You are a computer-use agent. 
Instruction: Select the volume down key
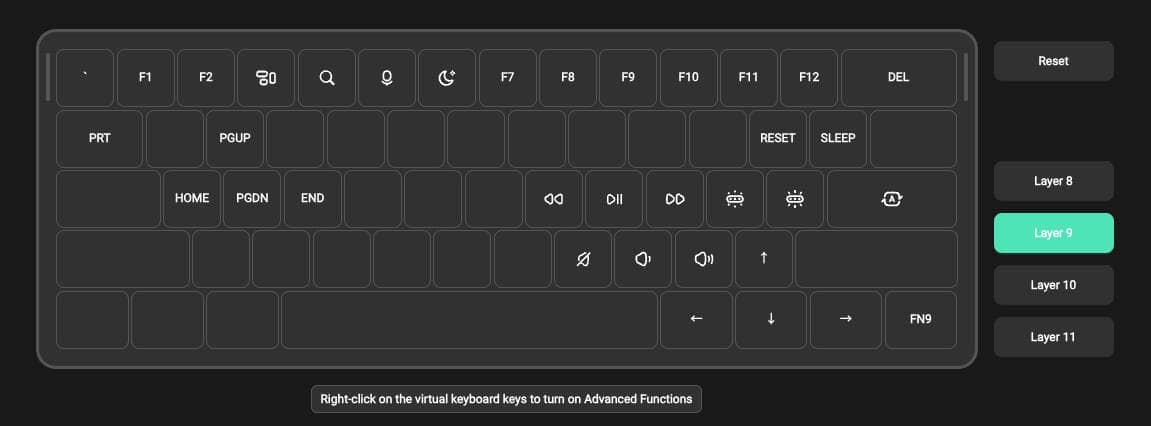pos(643,259)
